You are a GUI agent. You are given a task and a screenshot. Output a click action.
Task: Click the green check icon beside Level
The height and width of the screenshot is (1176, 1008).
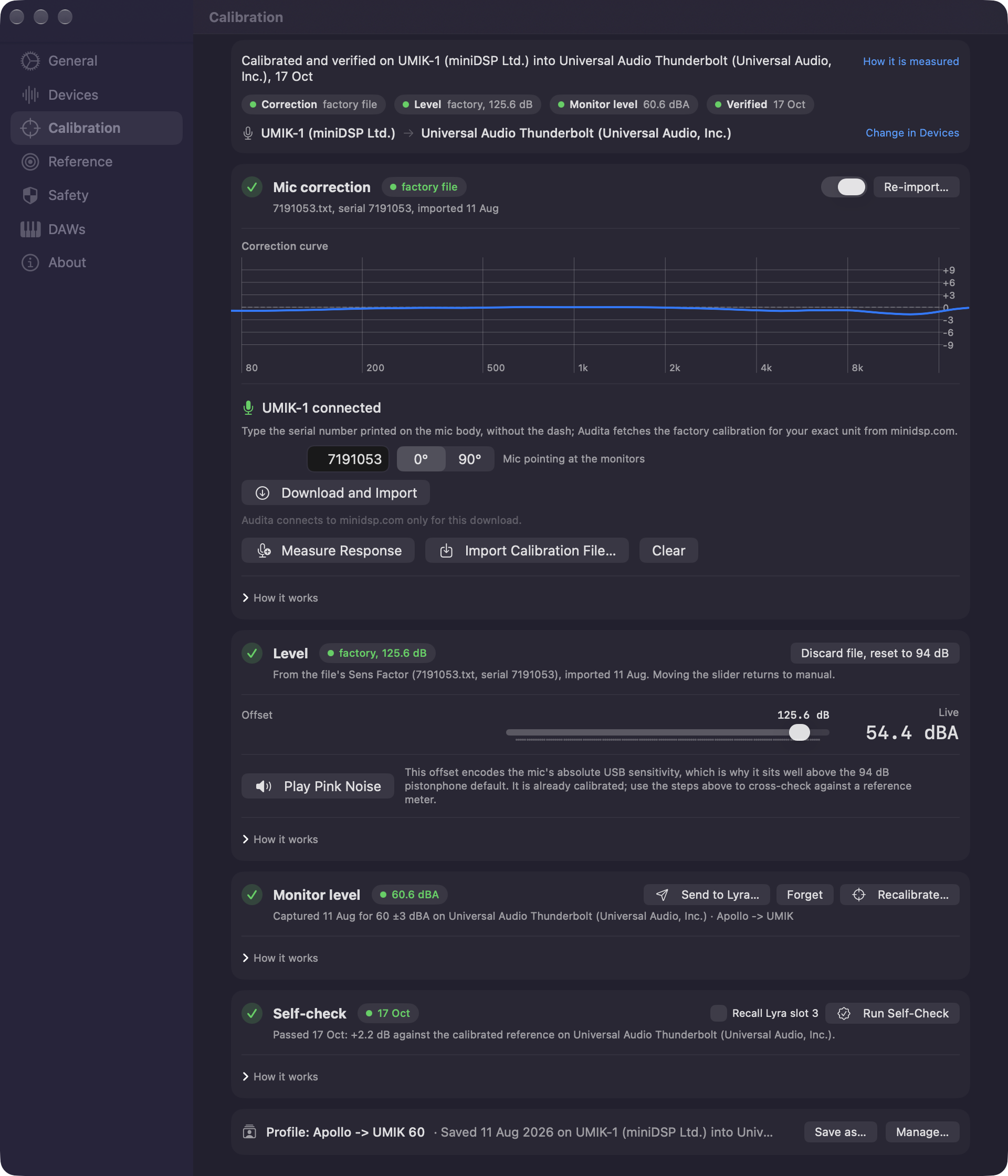[x=252, y=653]
